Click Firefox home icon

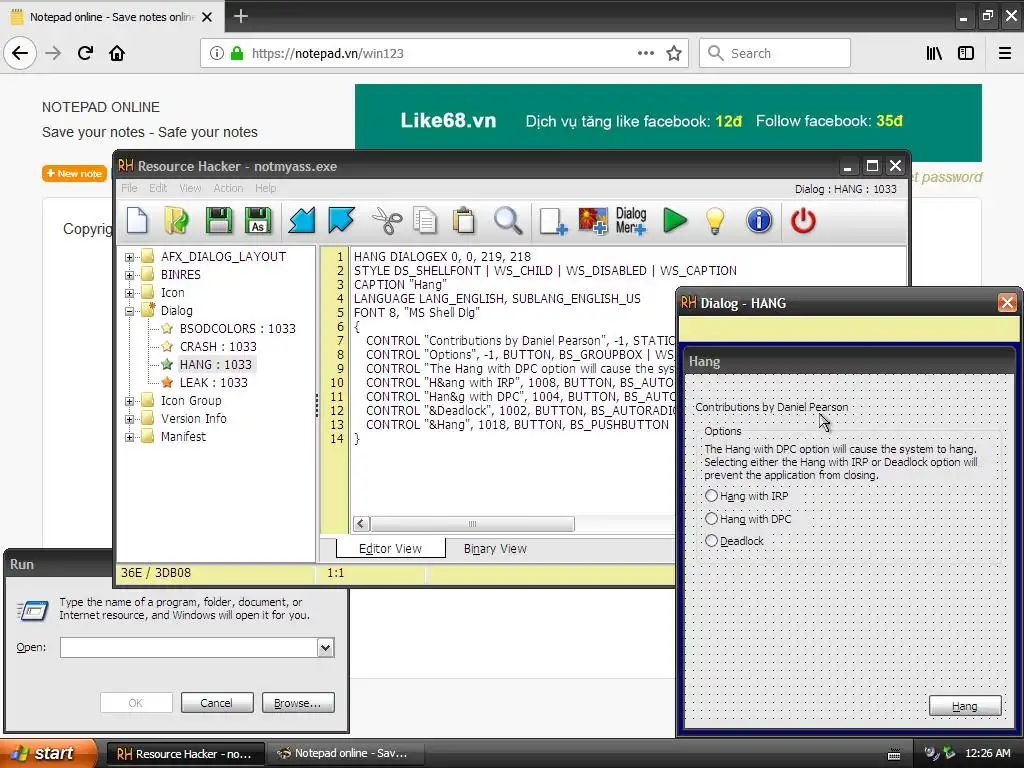click(x=117, y=53)
